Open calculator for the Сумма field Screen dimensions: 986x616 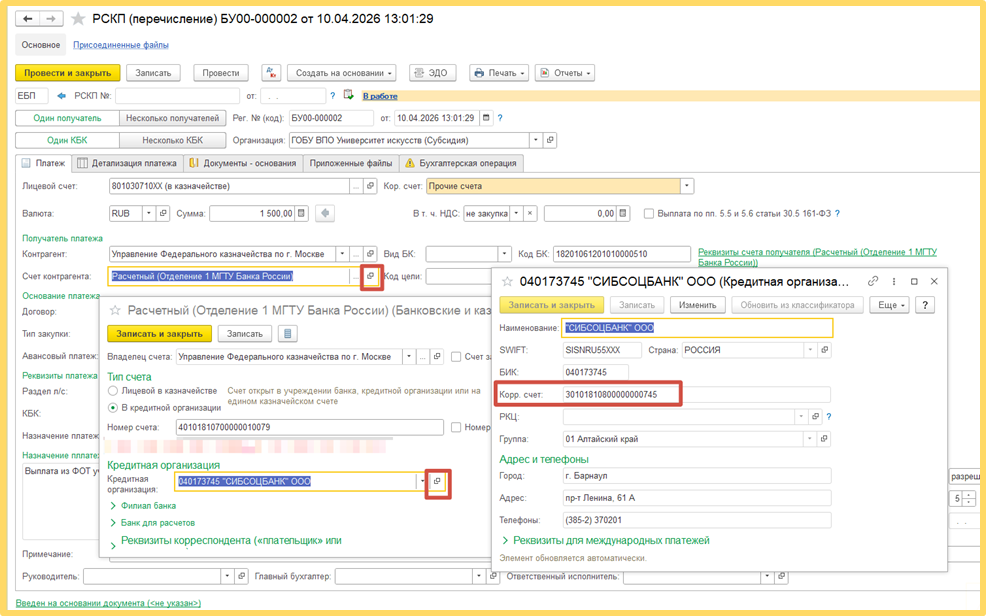point(302,214)
